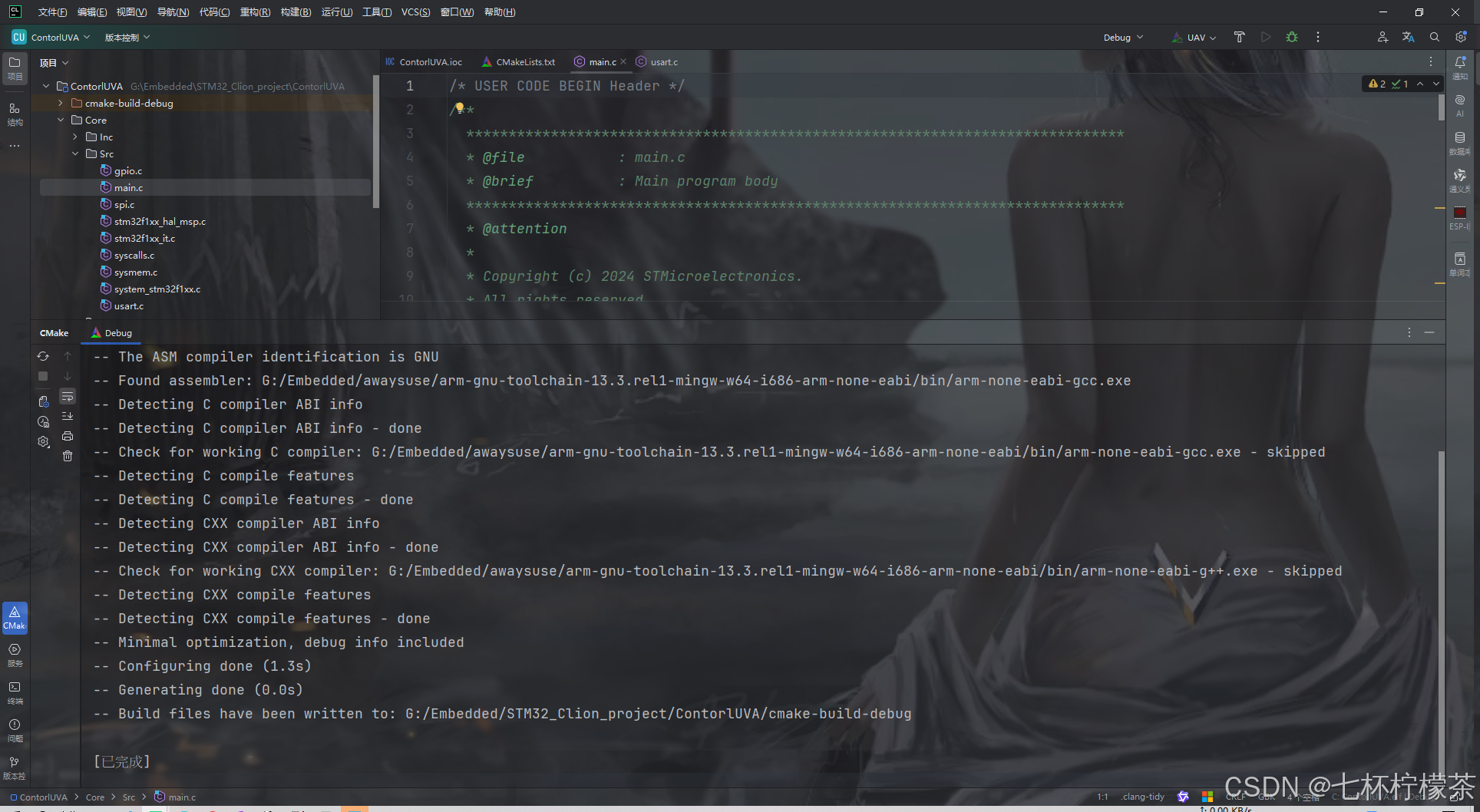Collapse the Src folder in the project tree
The image size is (1480, 812).
point(75,153)
